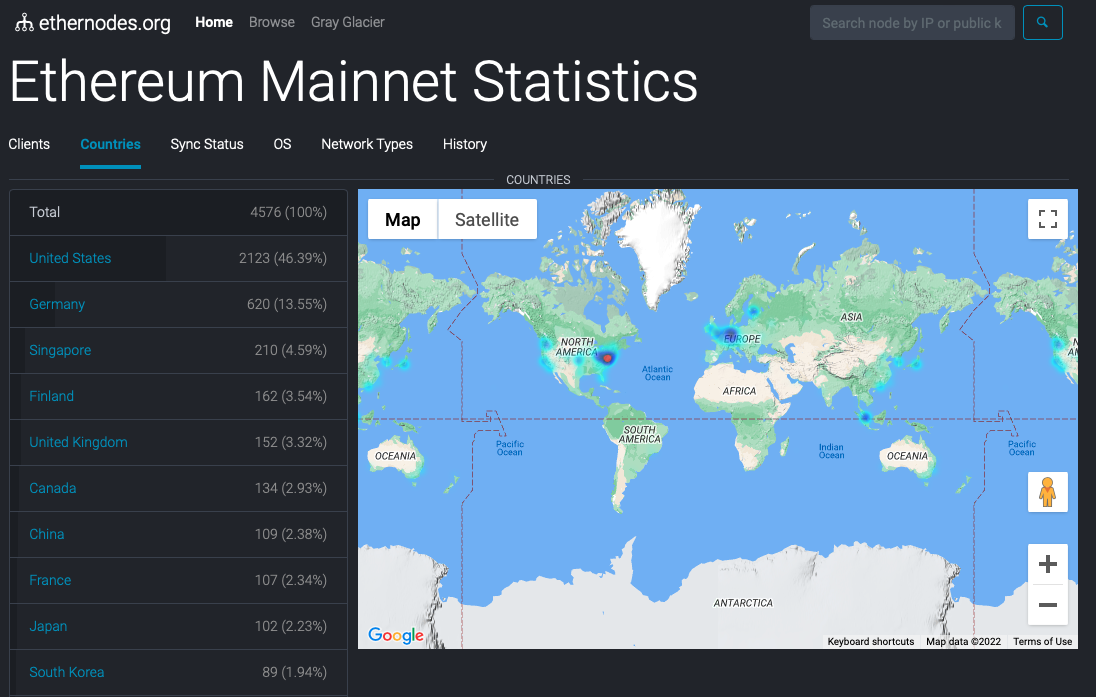
Task: Open the Finland country link
Action: [x=52, y=396]
